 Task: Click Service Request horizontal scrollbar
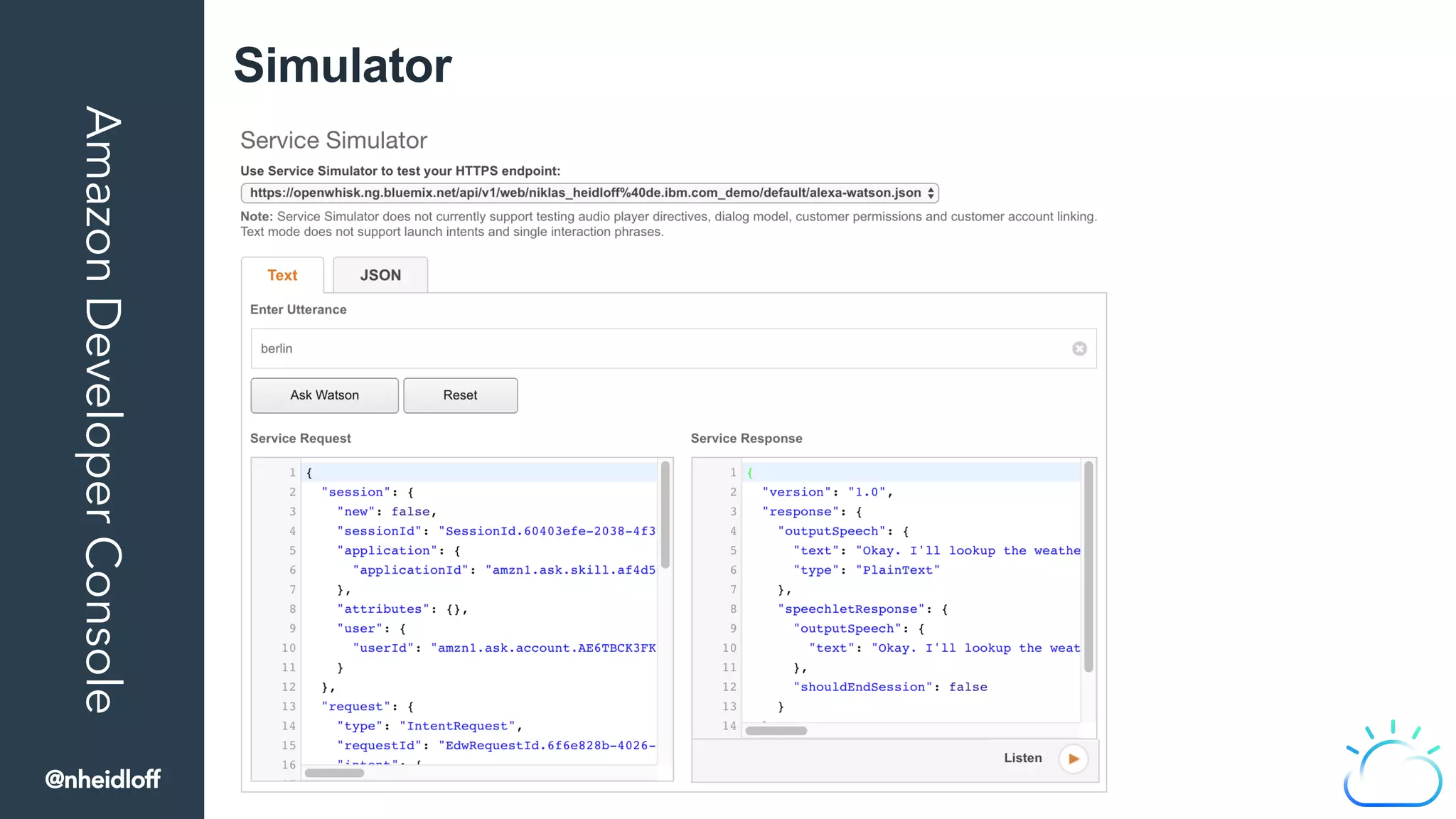tap(334, 773)
